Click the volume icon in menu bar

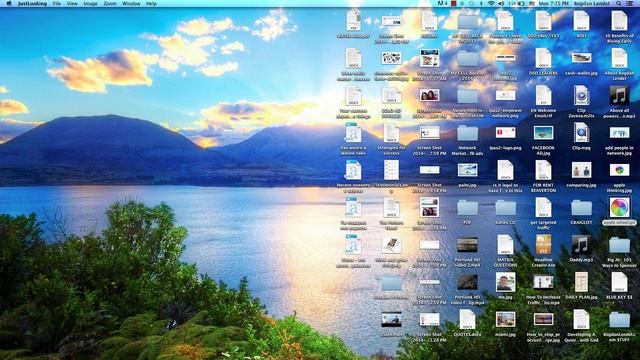coord(501,3)
